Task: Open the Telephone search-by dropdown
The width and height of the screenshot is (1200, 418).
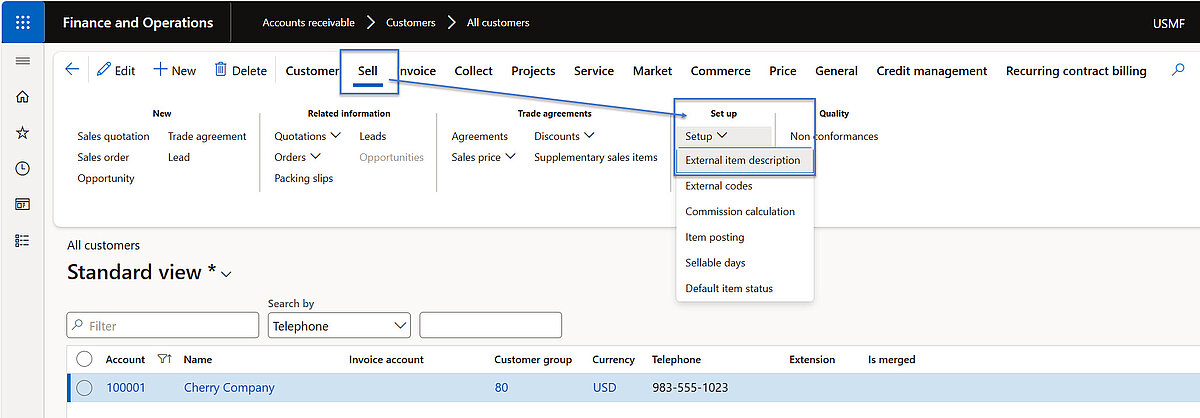Action: 340,326
